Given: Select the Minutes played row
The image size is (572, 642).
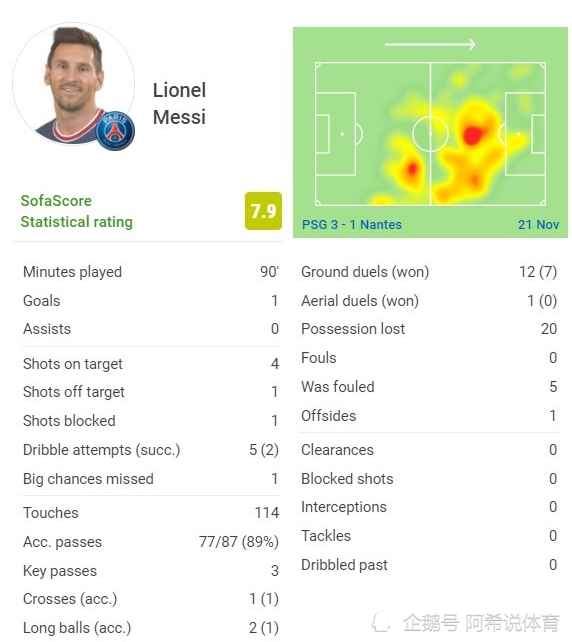Looking at the screenshot, I should tap(151, 272).
